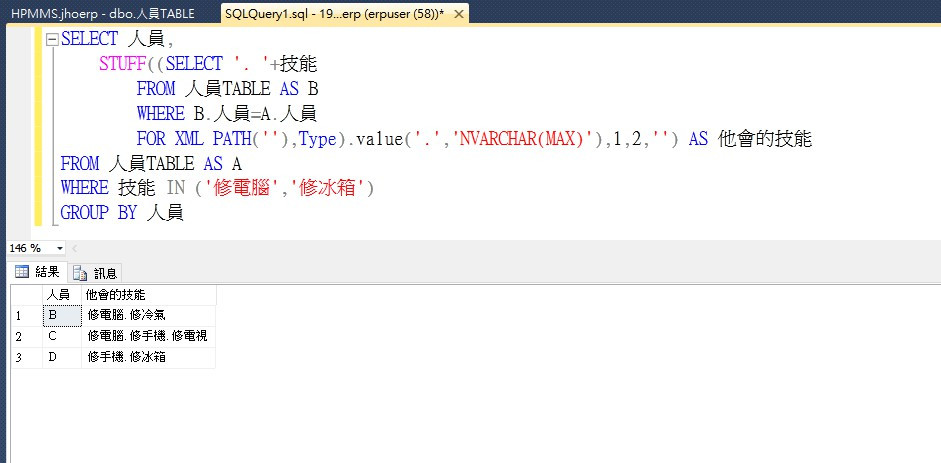
Task: Select cell C in 人員 column
Action: tap(62, 336)
